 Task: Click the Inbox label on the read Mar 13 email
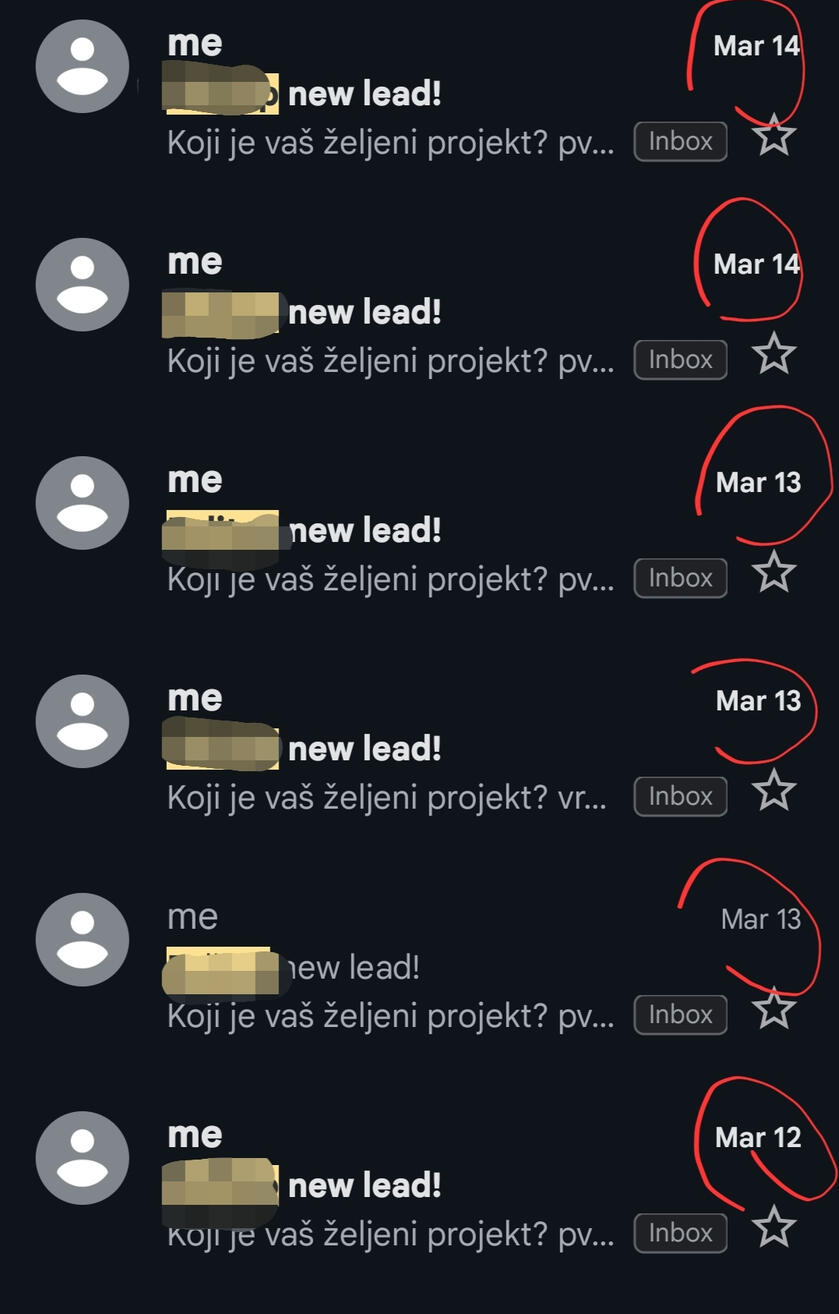(680, 1015)
